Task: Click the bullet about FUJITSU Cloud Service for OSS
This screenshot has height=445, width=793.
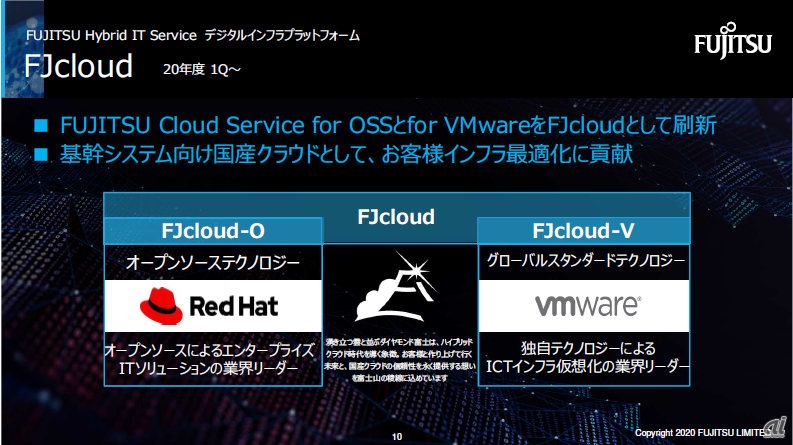Action: pyautogui.click(x=388, y=125)
